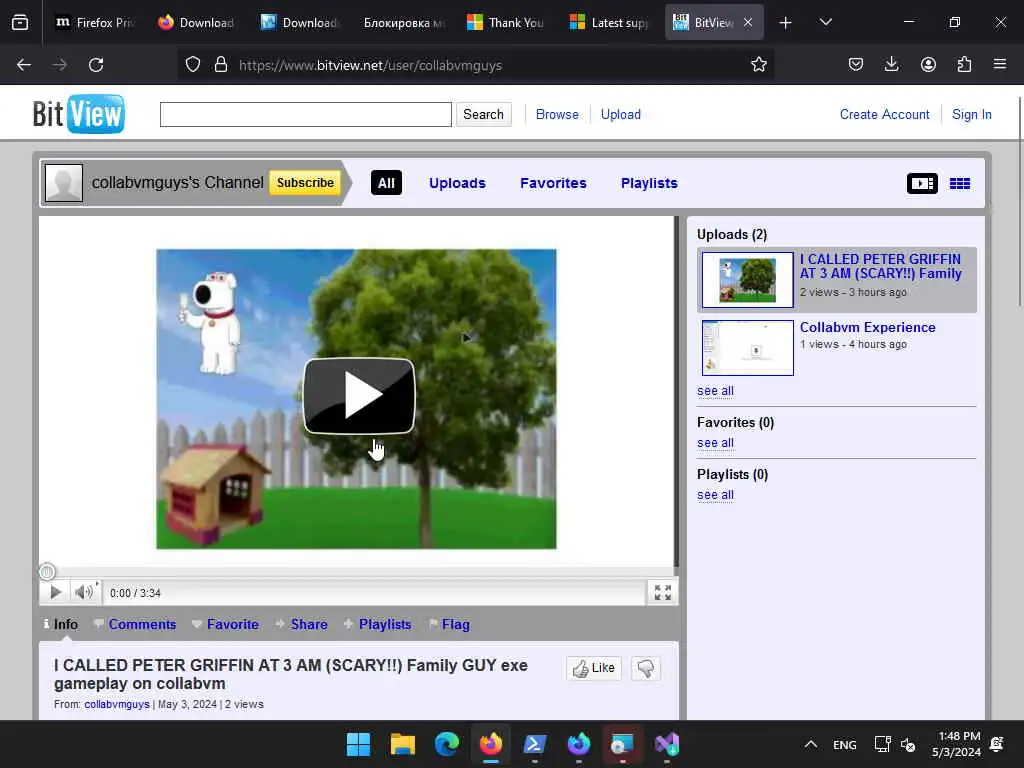Like the video with the Like button
Screen dimensions: 1024x768
point(594,668)
